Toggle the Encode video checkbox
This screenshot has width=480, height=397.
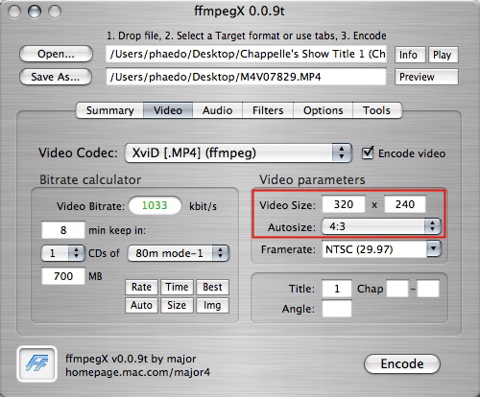368,153
